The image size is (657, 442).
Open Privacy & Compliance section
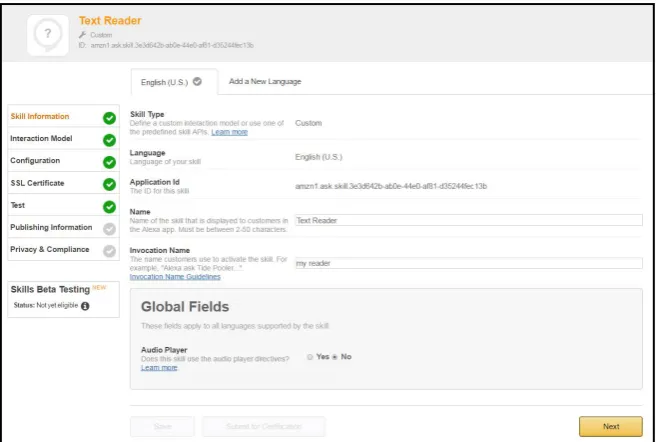pyautogui.click(x=63, y=249)
